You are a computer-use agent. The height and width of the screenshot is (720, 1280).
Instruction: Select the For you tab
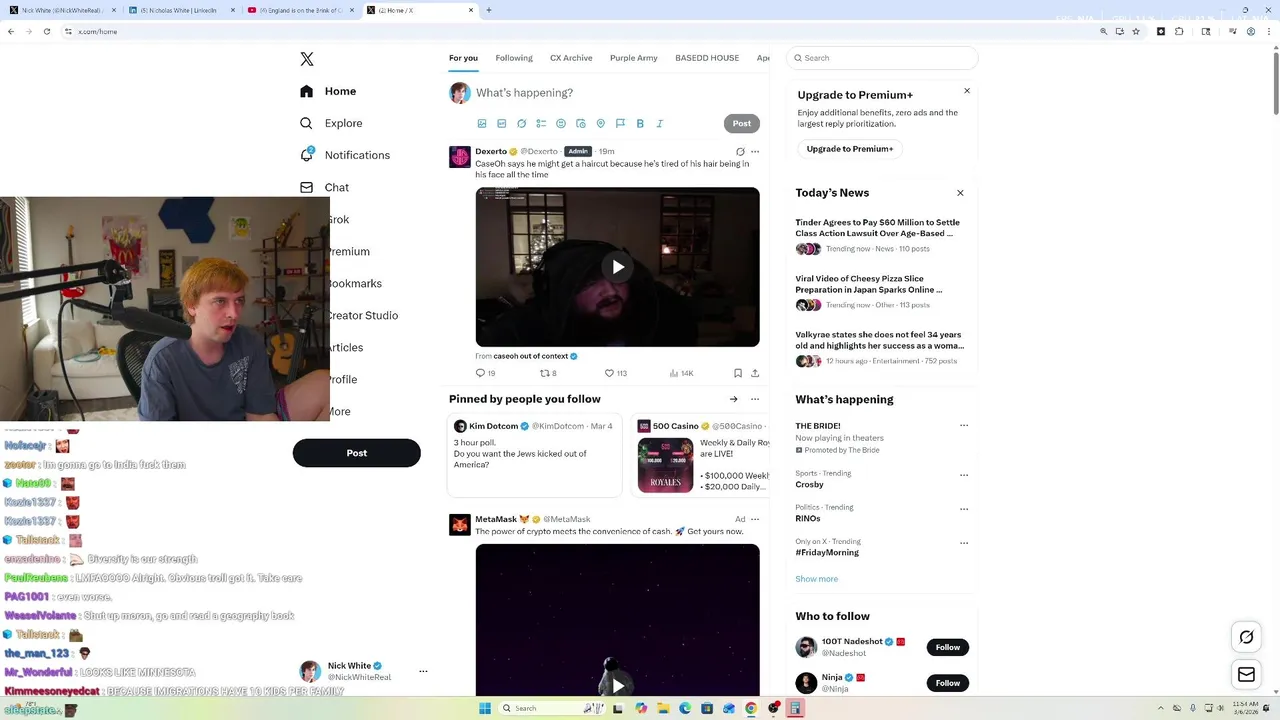[x=463, y=58]
